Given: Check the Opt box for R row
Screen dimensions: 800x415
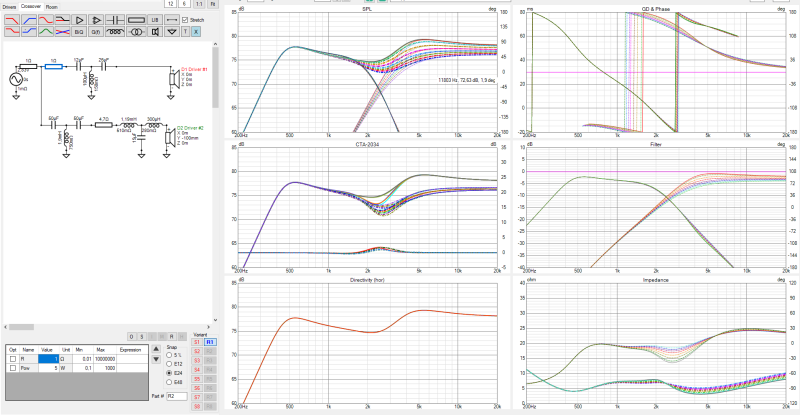Looking at the screenshot, I should (x=13, y=359).
